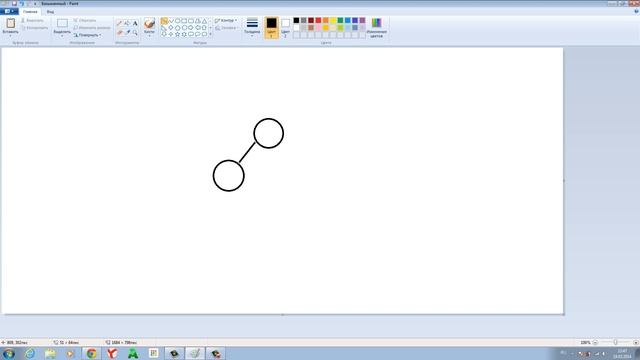Open Internet Explorer from the taskbar

pyautogui.click(x=29, y=353)
